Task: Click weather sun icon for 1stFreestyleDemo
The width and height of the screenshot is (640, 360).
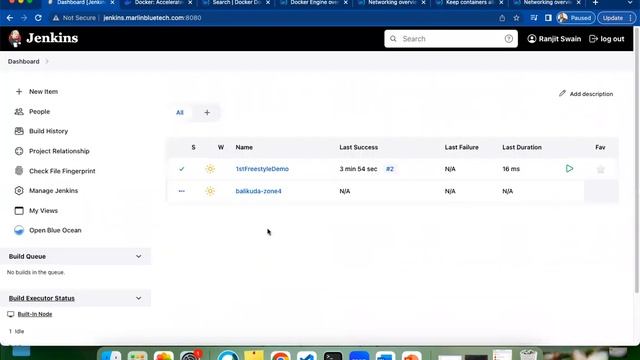Action: pos(210,169)
